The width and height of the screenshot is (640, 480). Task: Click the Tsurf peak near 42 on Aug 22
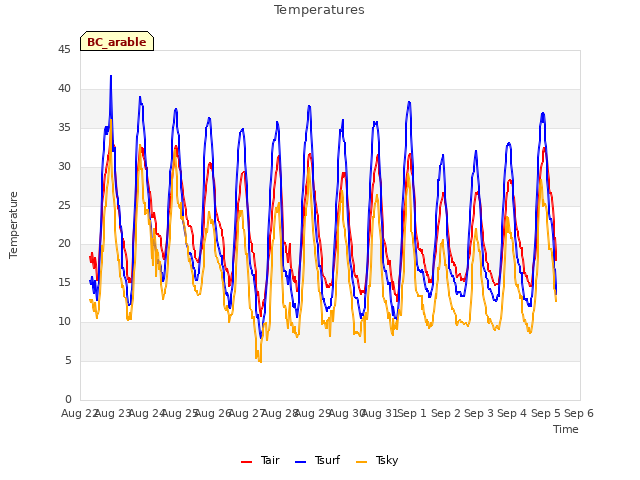(111, 76)
